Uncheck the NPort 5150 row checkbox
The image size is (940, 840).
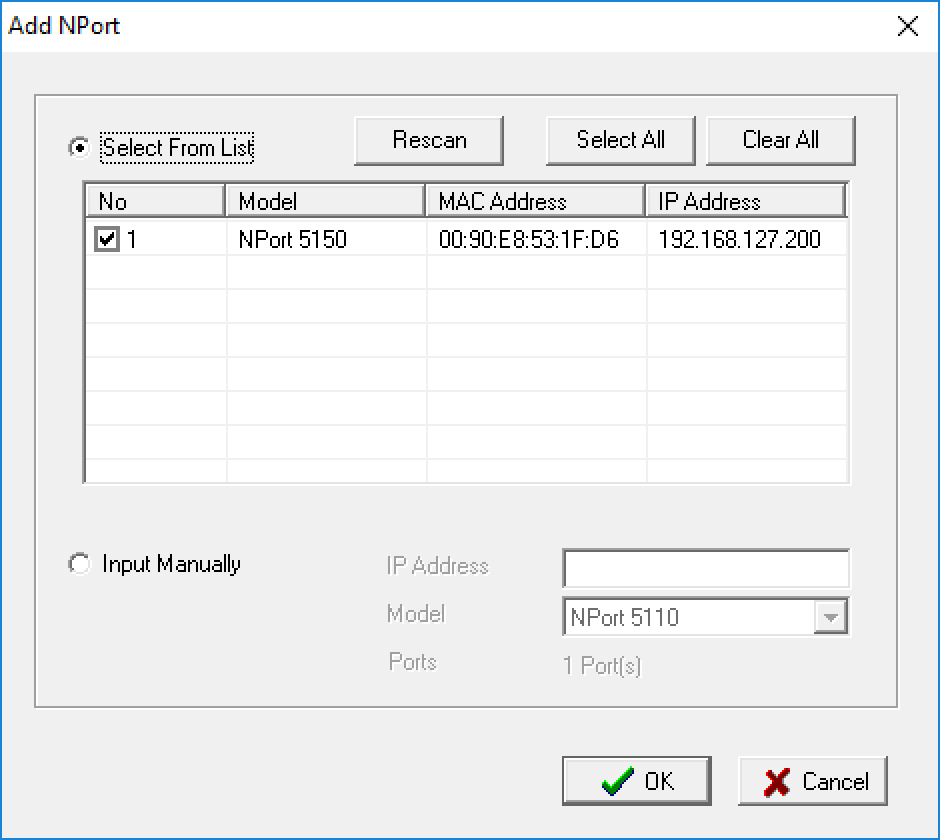pos(107,239)
